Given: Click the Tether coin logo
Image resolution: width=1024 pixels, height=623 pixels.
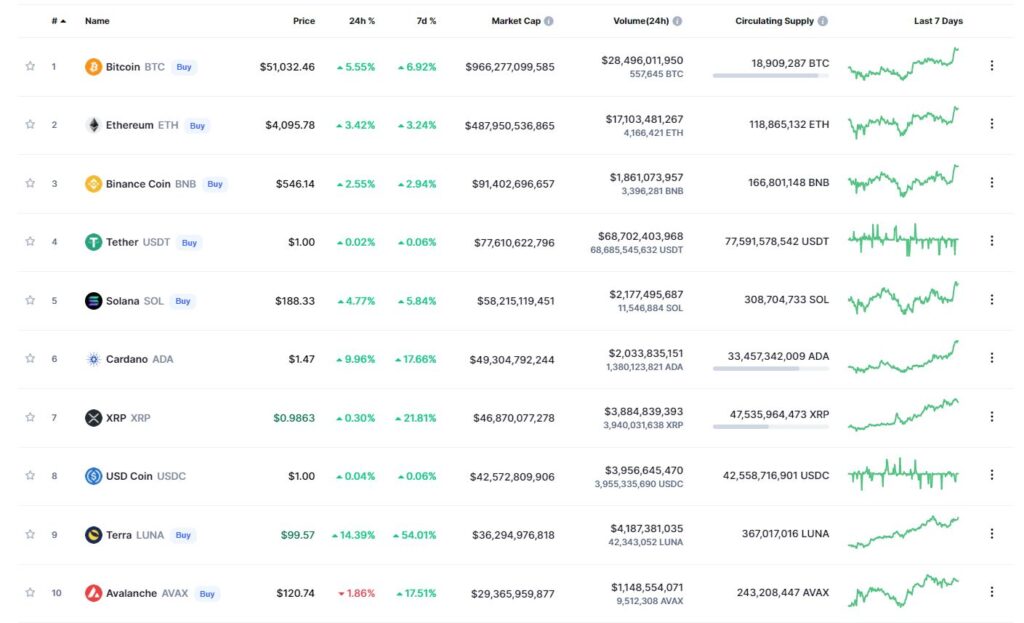Looking at the screenshot, I should [x=93, y=242].
